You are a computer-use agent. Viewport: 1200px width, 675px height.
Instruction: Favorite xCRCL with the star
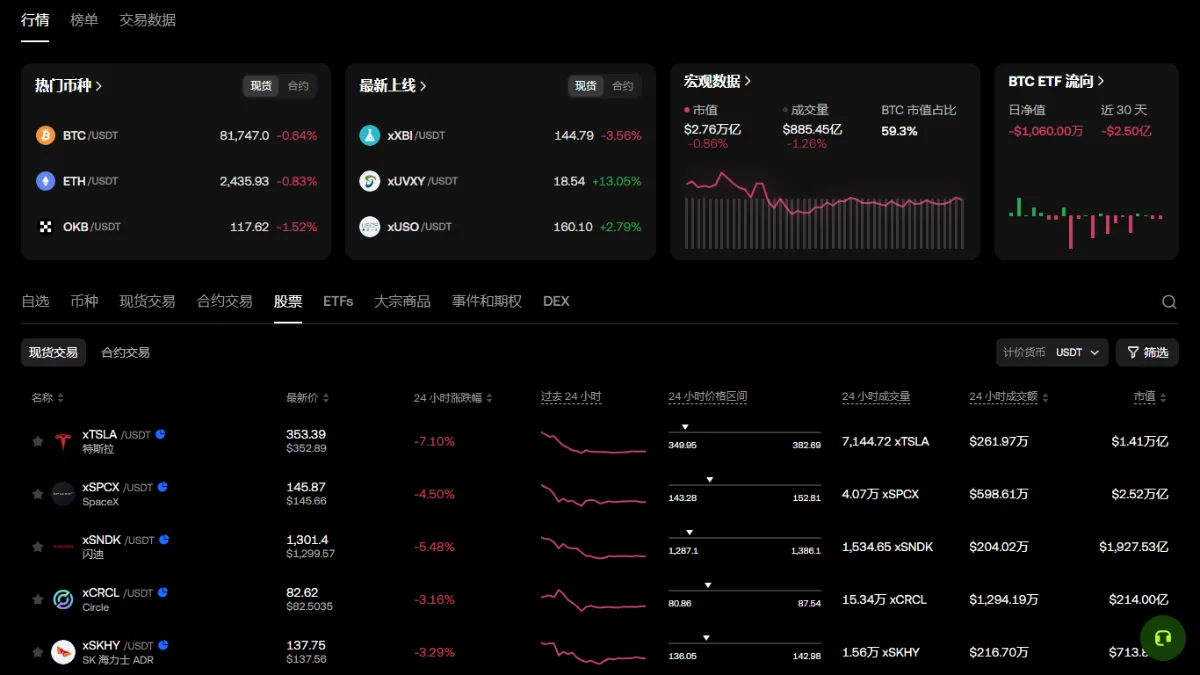(38, 600)
